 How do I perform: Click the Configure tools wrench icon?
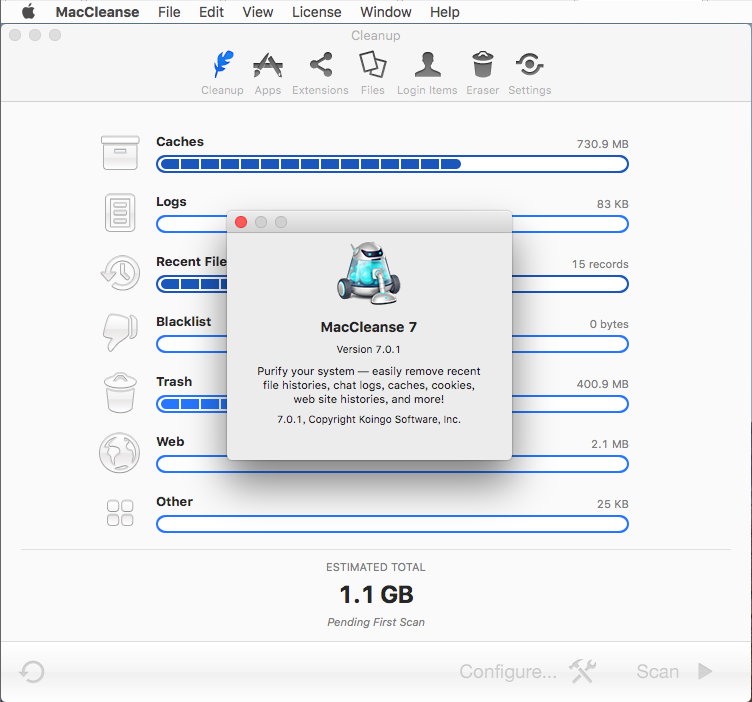coord(582,671)
